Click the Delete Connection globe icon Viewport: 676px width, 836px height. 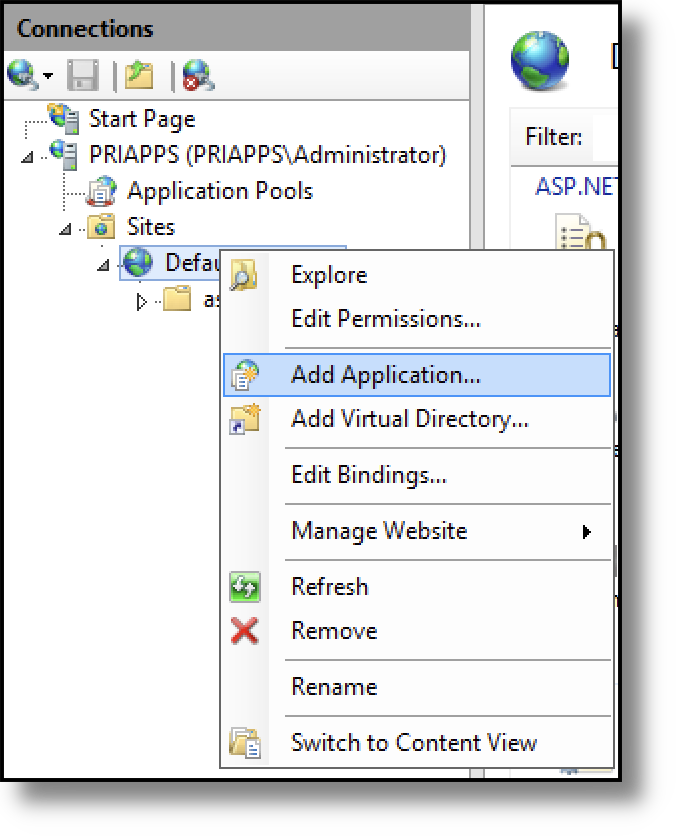pos(198,75)
